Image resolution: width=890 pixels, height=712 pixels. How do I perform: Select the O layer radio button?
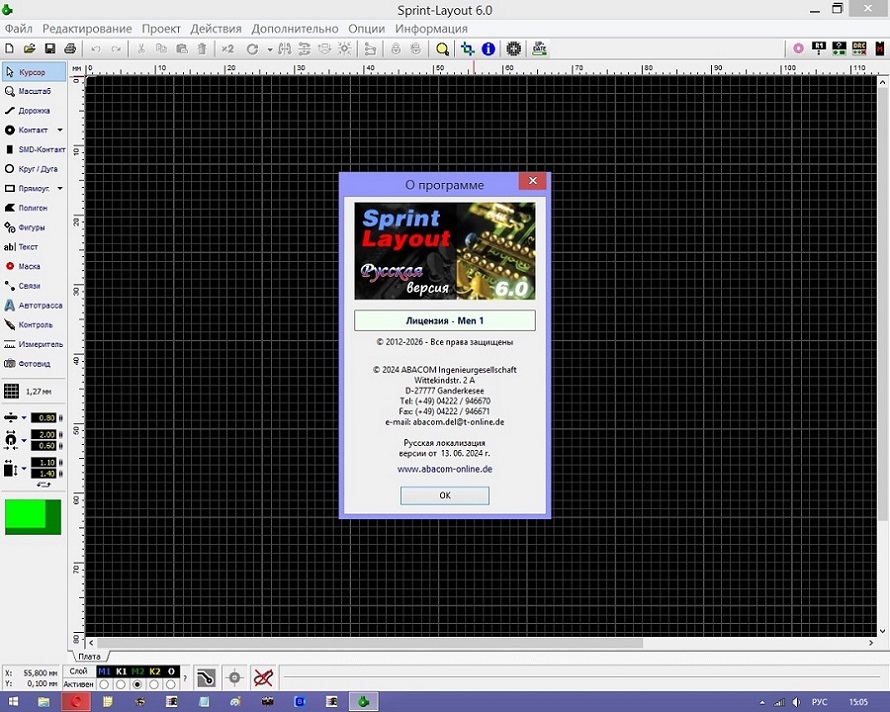point(171,685)
